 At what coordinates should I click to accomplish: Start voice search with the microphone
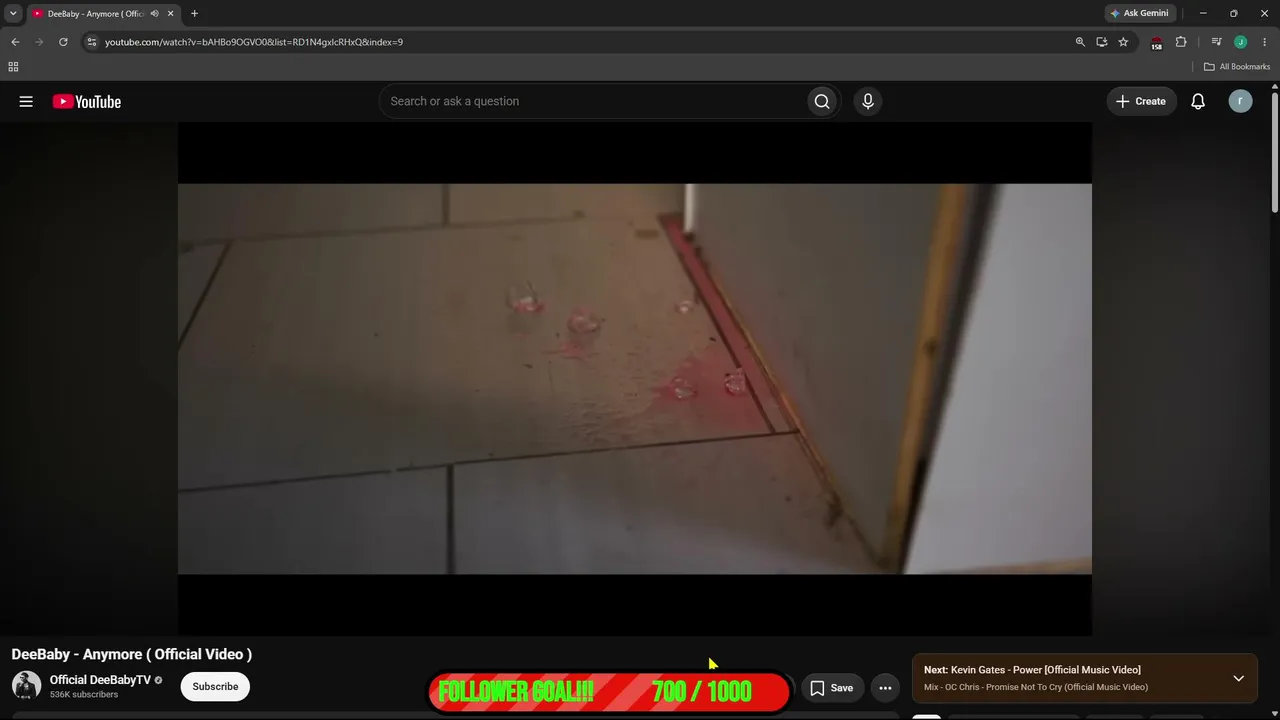coord(868,101)
